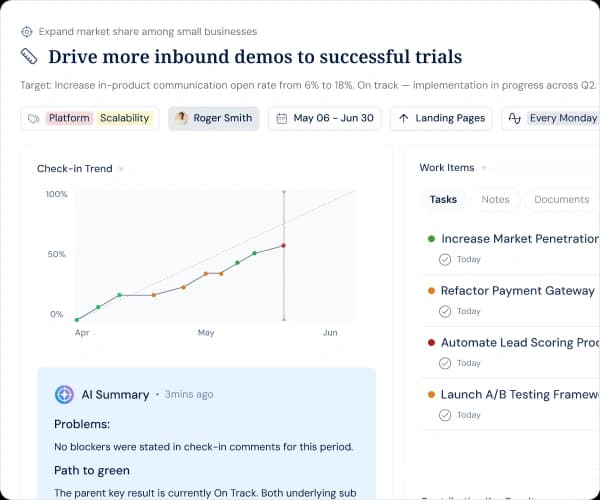Select the 'Problems:' heading
600x500 pixels.
pos(82,424)
